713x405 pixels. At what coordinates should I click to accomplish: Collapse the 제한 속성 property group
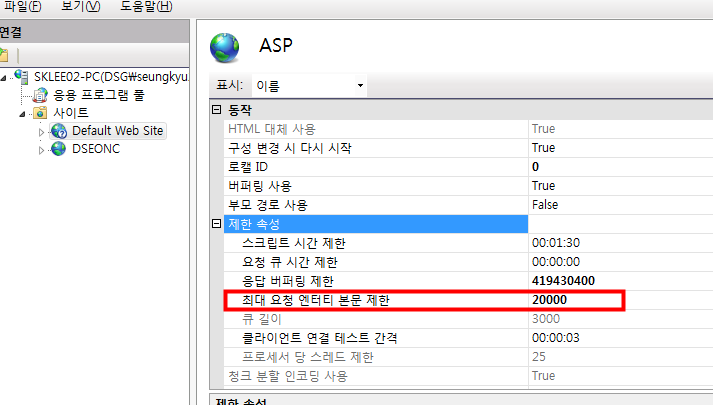216,223
